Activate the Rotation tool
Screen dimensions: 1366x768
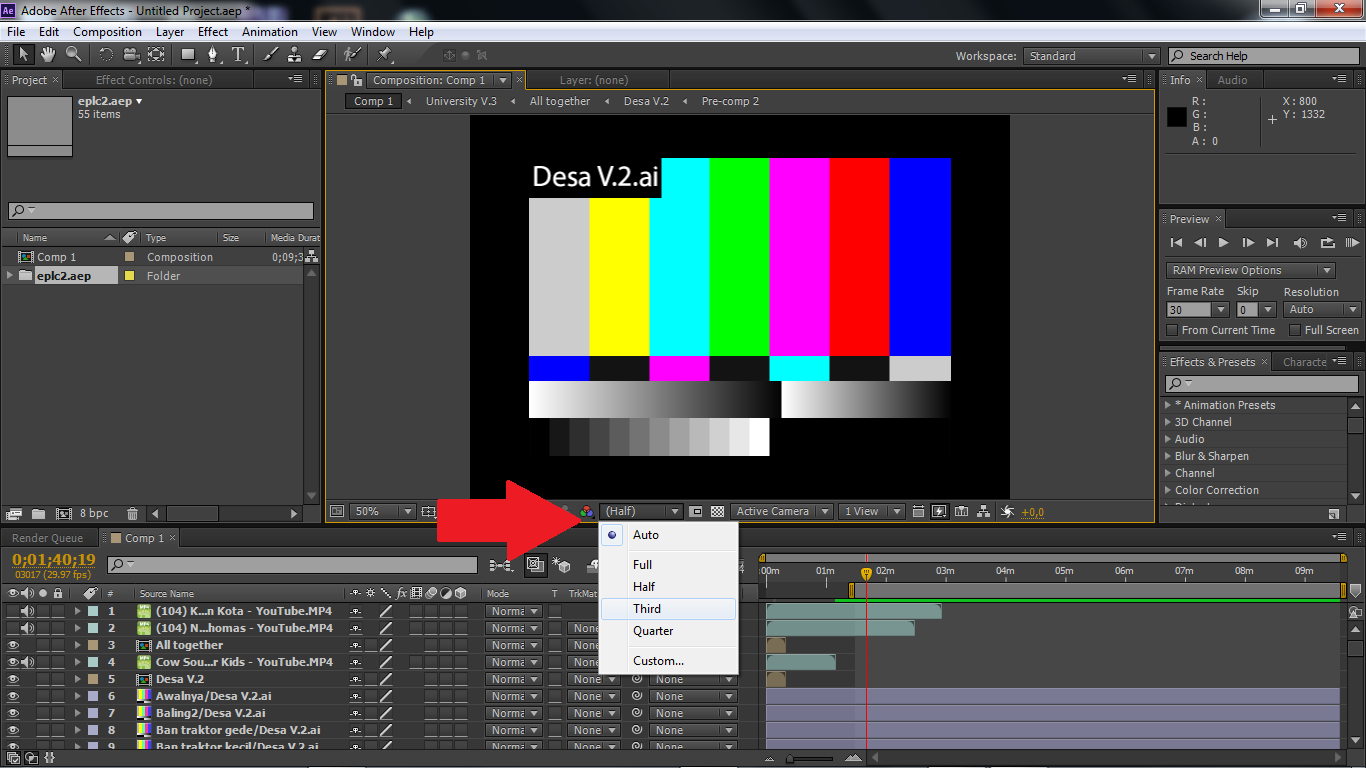coord(106,55)
